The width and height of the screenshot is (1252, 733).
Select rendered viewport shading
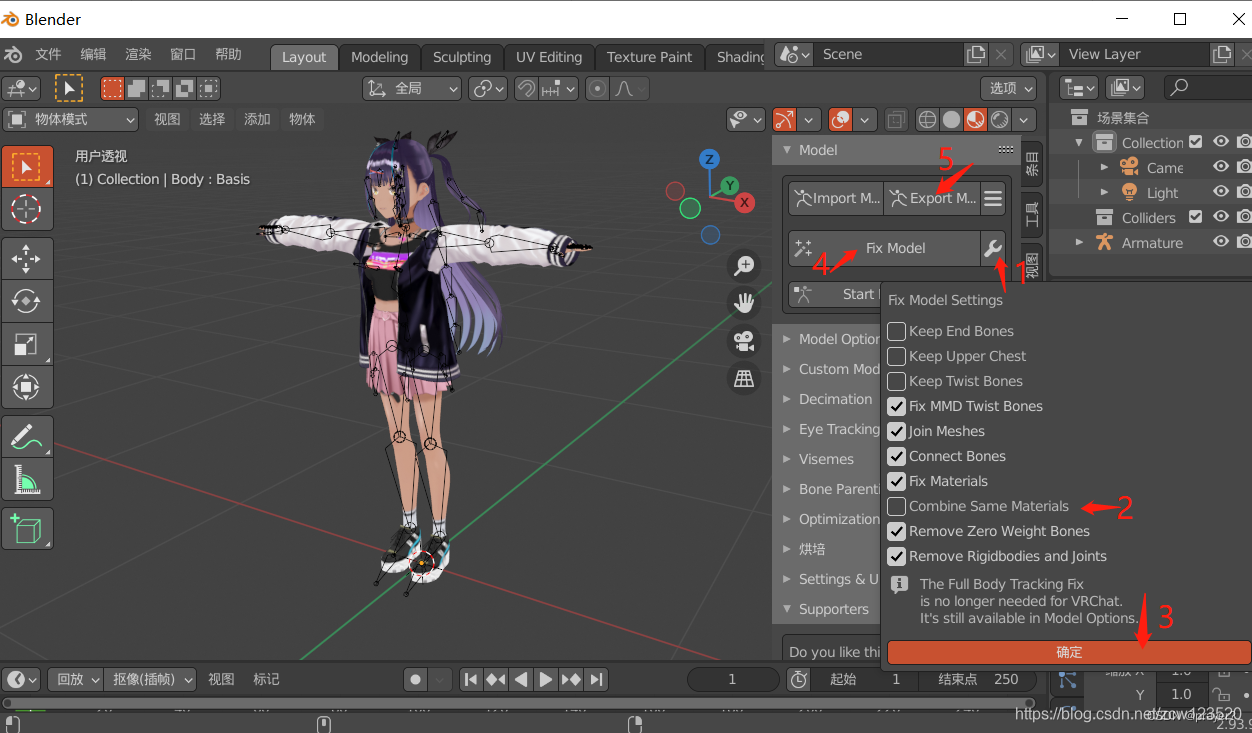[998, 120]
